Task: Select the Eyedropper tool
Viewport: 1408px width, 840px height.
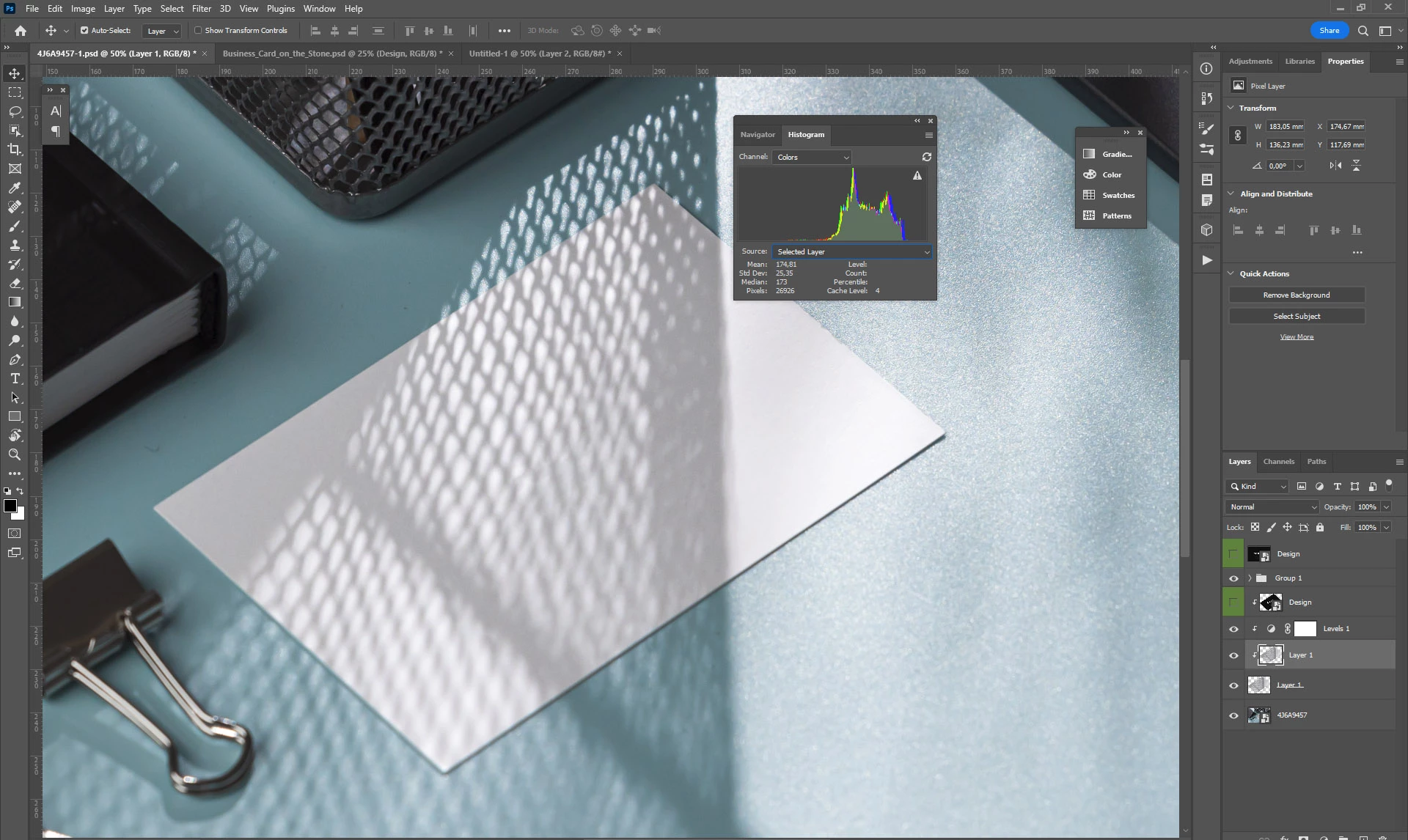Action: click(15, 188)
